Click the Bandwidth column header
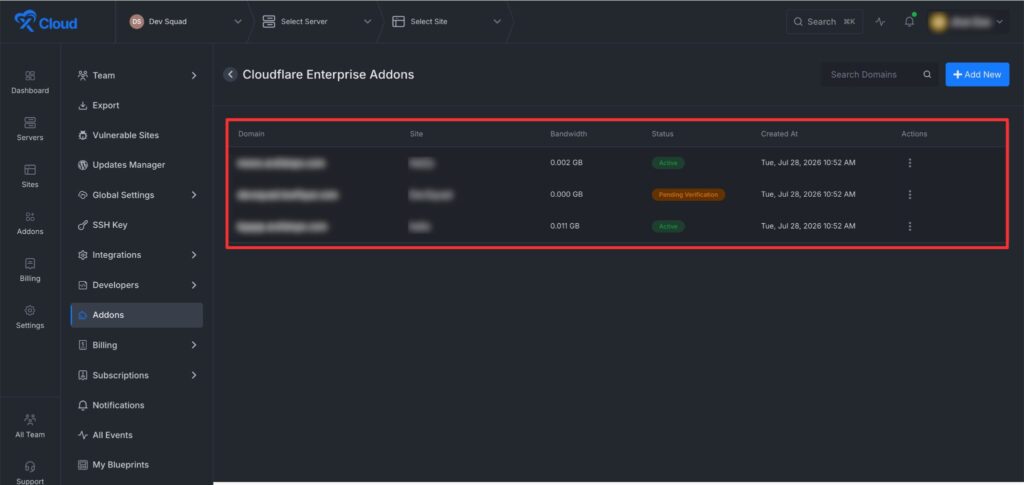 coord(569,134)
